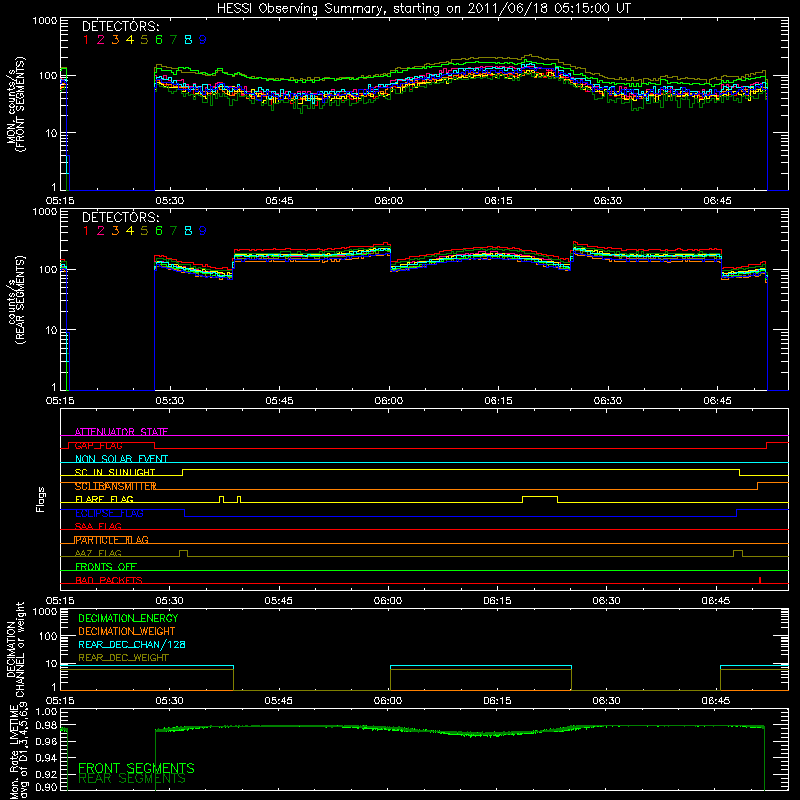Select olive detector 5 in rear segments legend

pos(144,231)
